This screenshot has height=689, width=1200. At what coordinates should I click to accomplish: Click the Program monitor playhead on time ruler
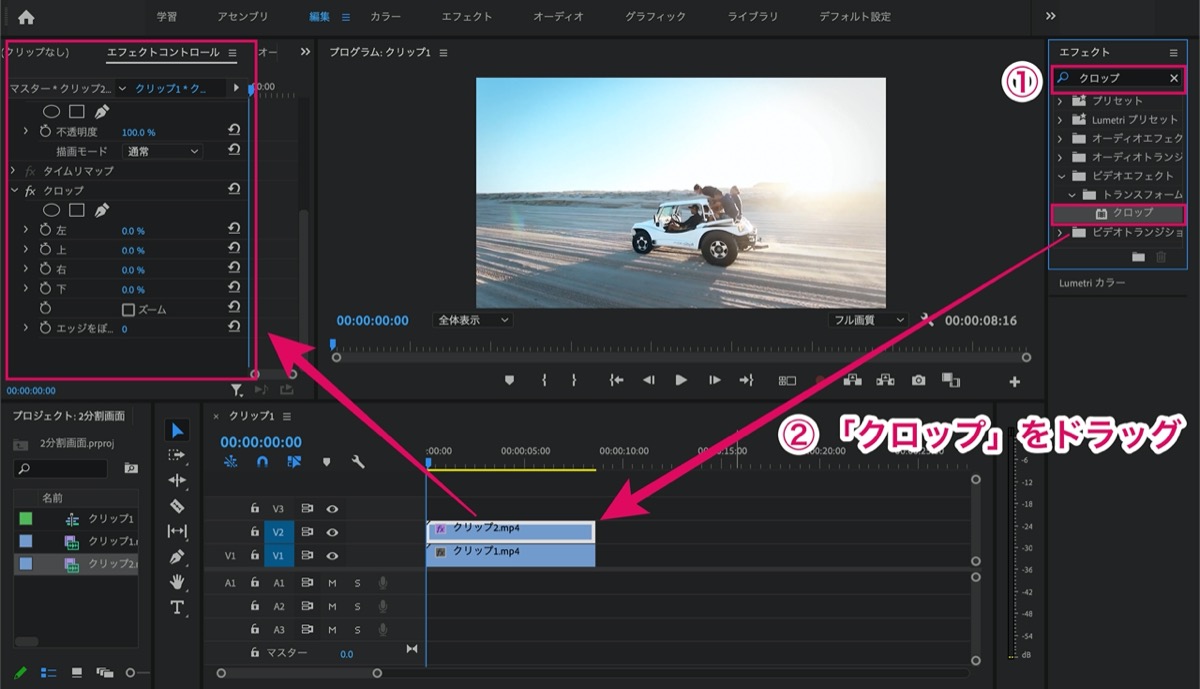click(x=333, y=344)
